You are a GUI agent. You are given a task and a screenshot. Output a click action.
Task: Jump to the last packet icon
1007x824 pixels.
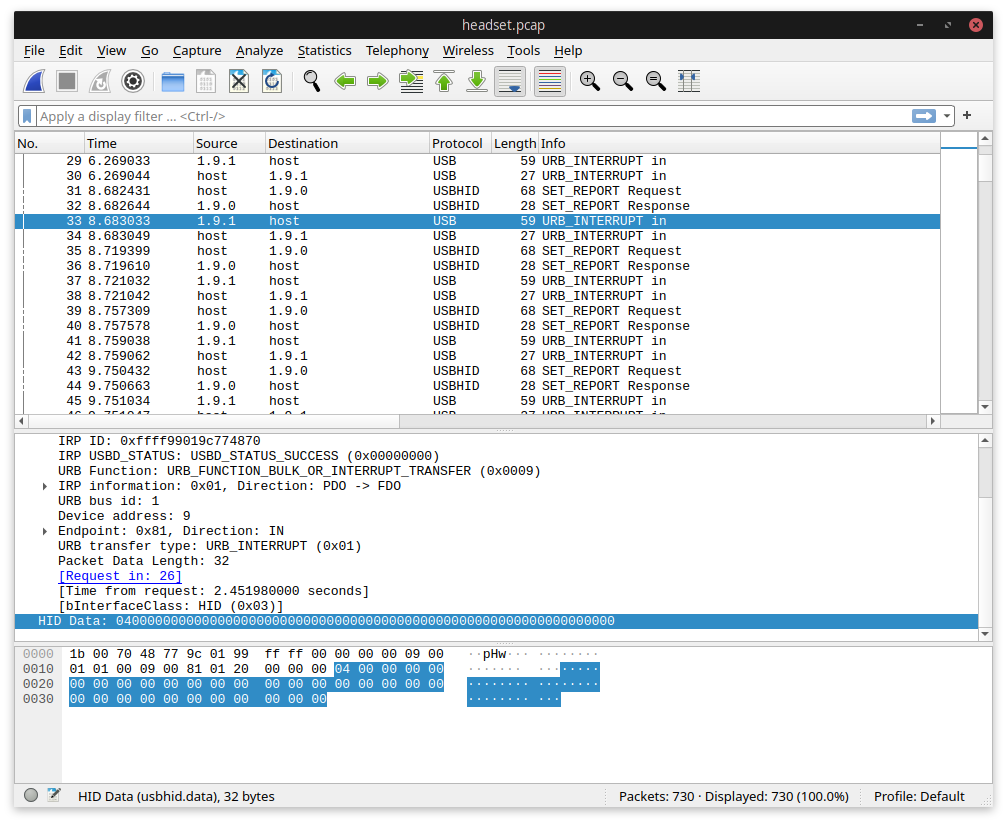pyautogui.click(x=477, y=82)
